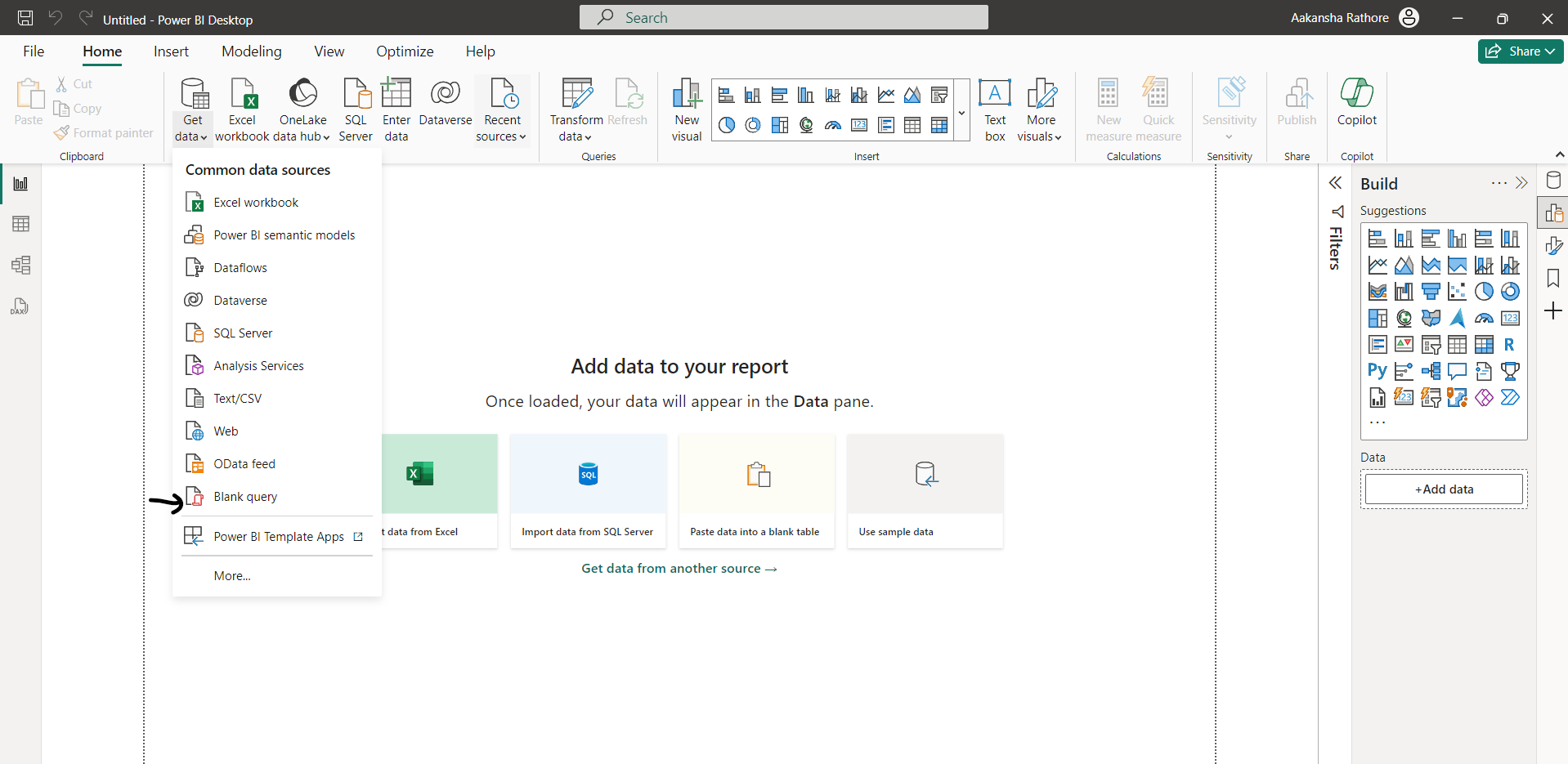Click the +Add data button
The image size is (1568, 764).
click(x=1444, y=489)
